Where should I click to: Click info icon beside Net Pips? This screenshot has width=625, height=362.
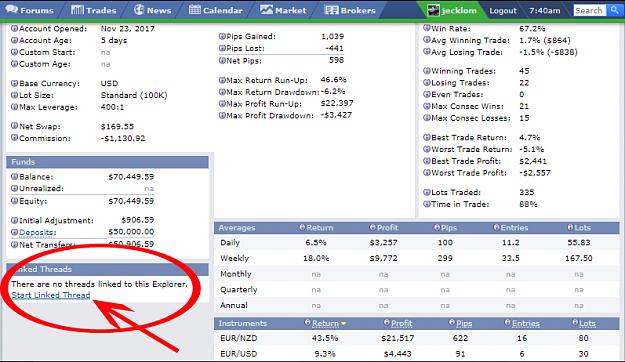[x=222, y=61]
